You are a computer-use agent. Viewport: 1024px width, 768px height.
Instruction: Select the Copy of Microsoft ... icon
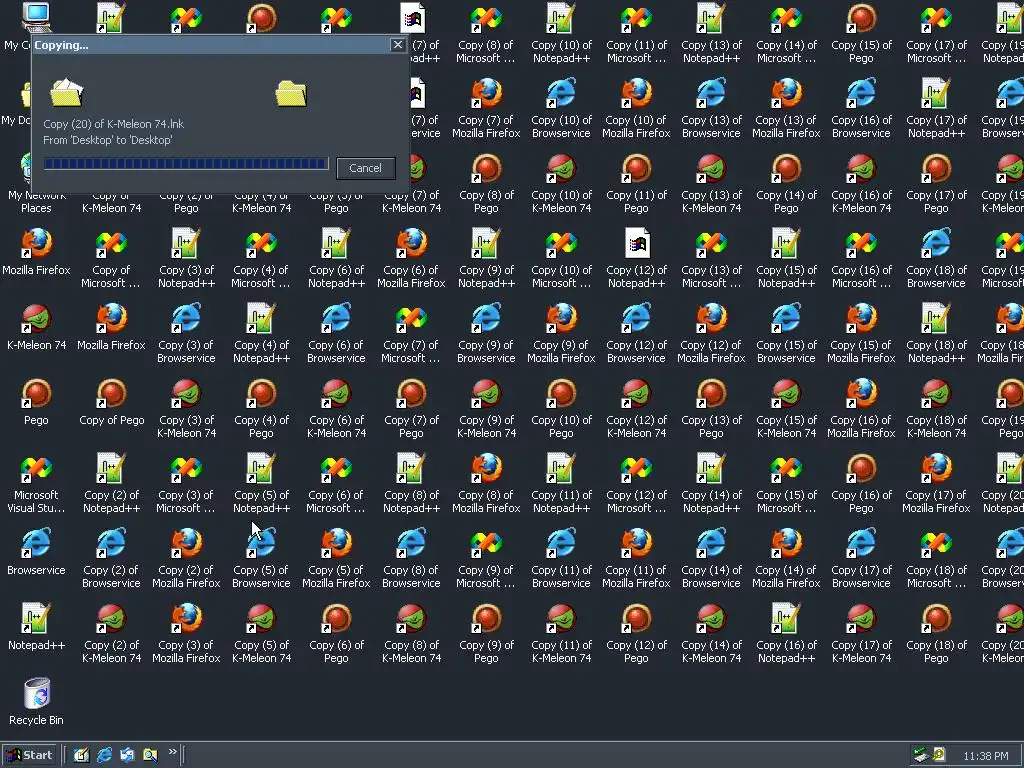coord(112,243)
